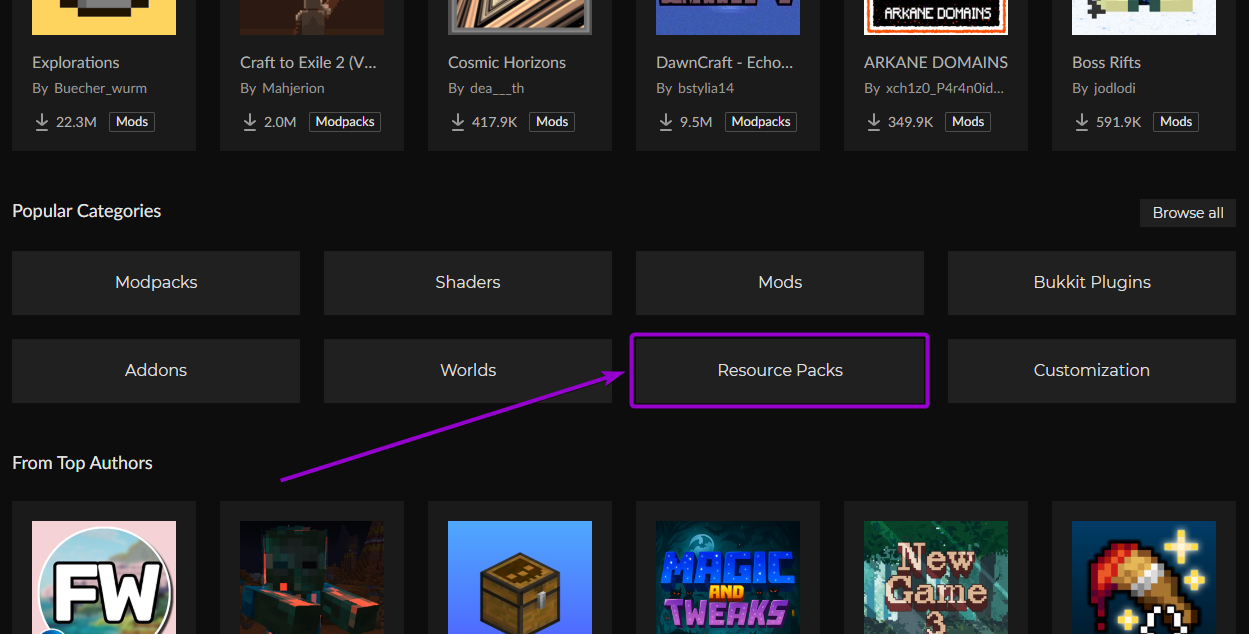Click the download icon on Craft to Exile 2
The image size is (1249, 634).
point(249,121)
